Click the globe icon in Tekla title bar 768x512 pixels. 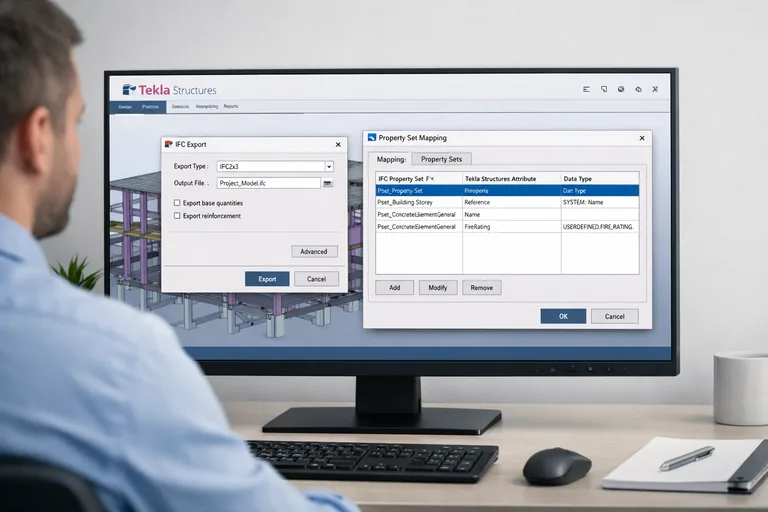pos(621,89)
